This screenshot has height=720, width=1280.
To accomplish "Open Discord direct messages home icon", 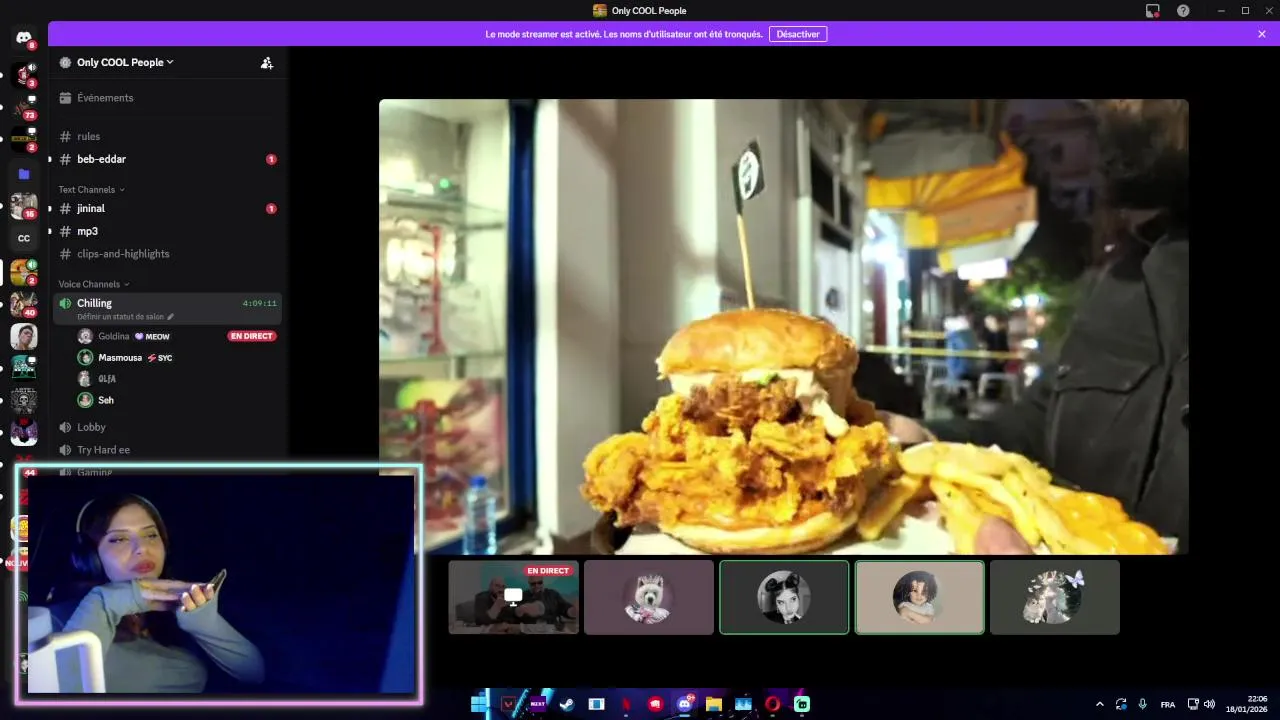I will point(24,38).
